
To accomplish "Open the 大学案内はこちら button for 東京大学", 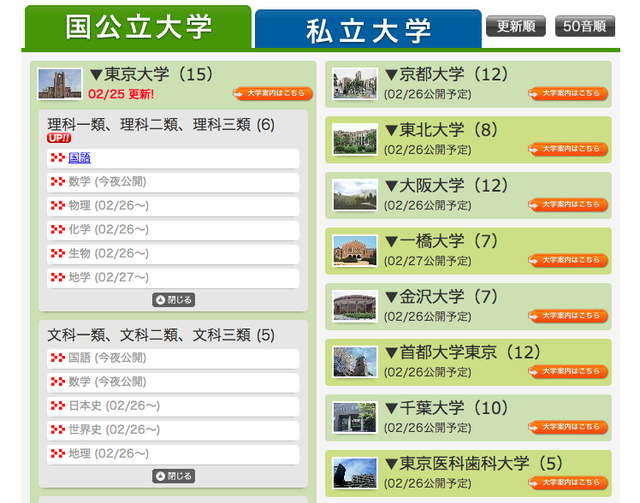I will 273,93.
